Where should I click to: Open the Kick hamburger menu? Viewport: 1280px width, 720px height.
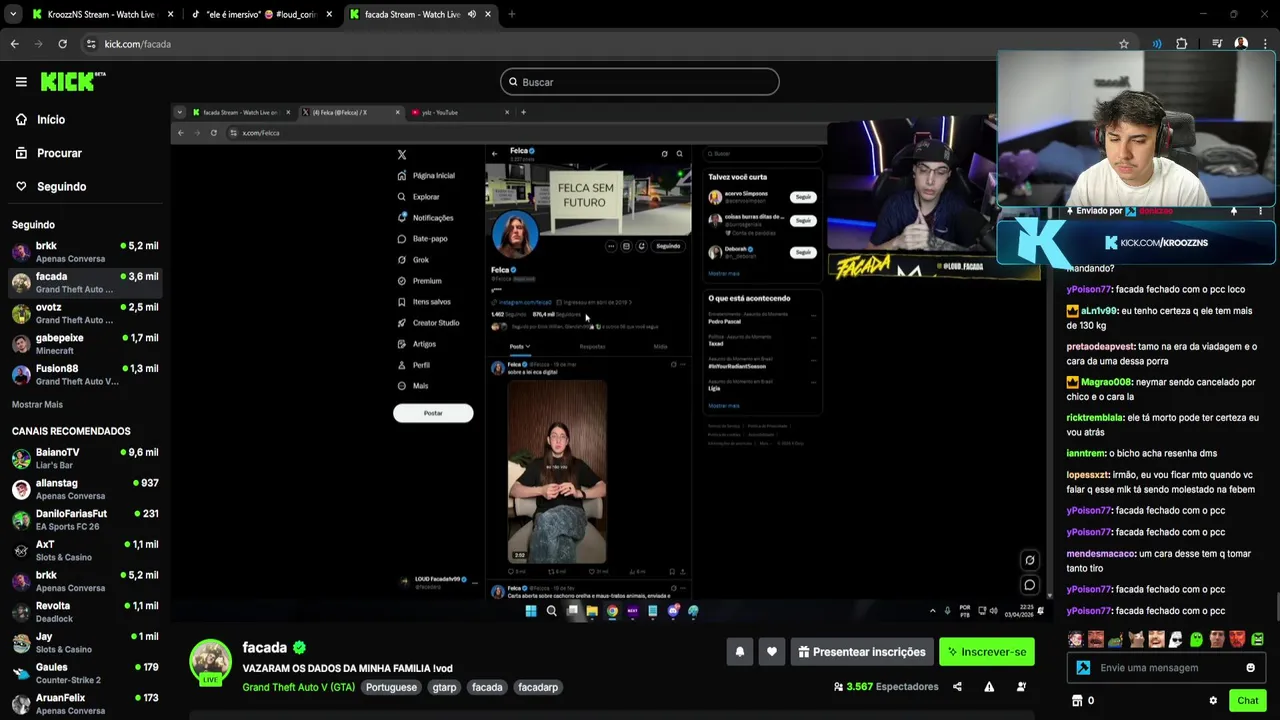click(21, 82)
